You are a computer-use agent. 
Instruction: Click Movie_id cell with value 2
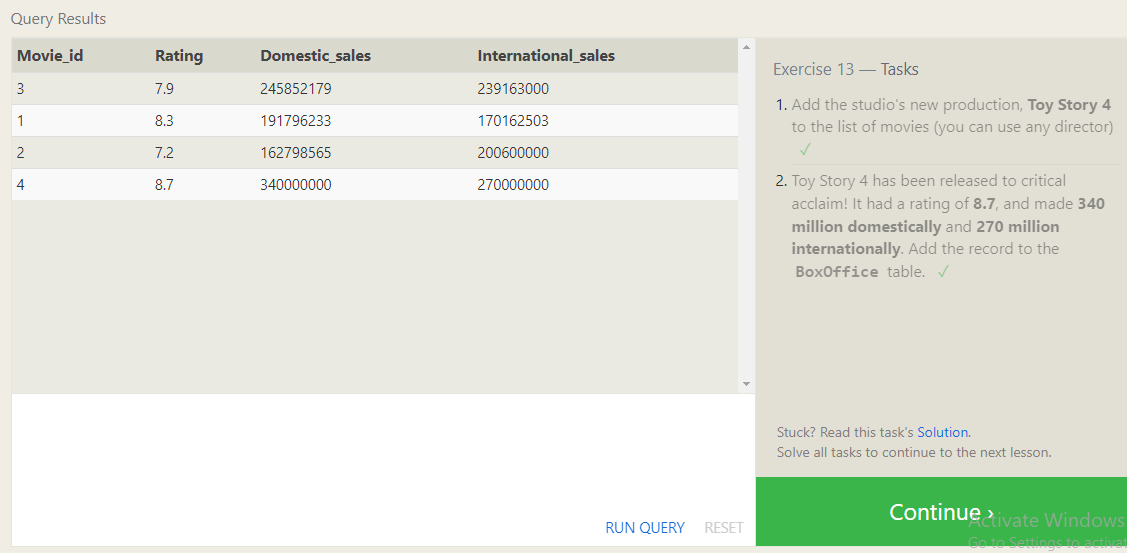(21, 153)
